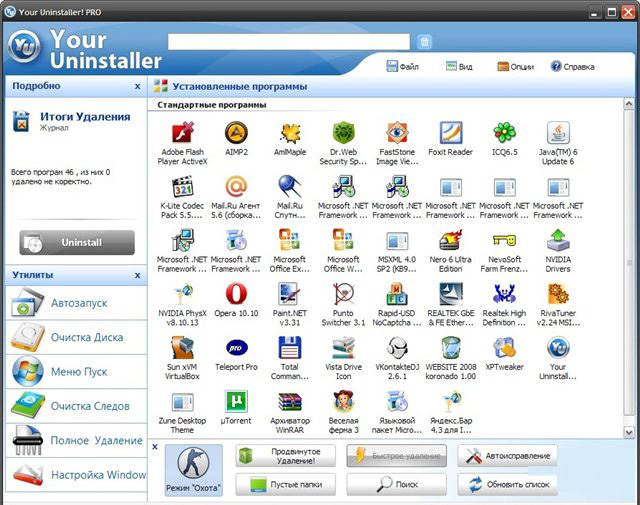
Task: Select Java(TM) 6 Update 6 icon
Action: click(x=558, y=133)
